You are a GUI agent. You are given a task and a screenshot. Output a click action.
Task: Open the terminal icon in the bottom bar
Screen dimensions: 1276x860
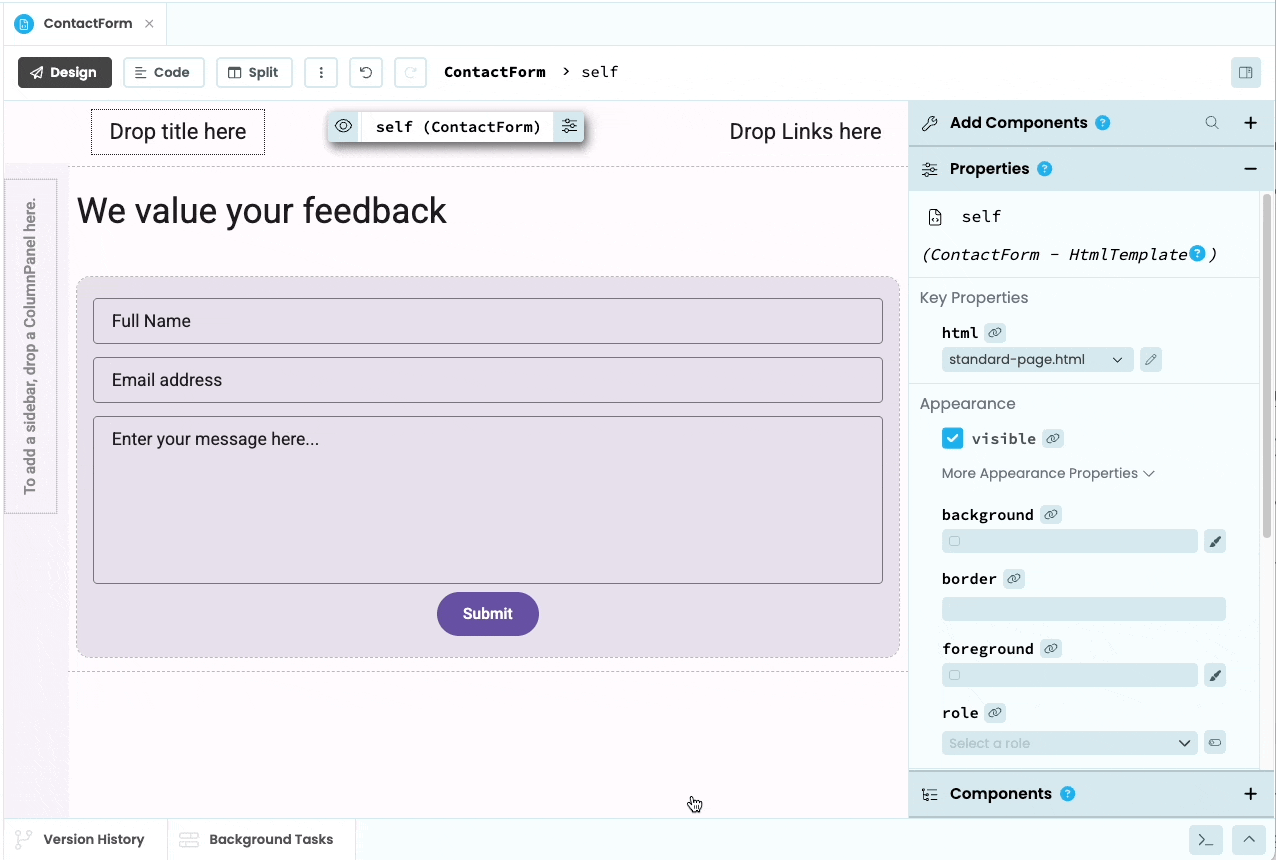(1205, 840)
